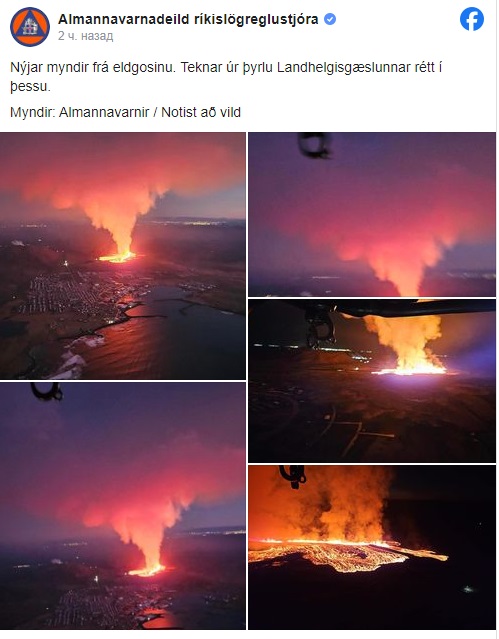Click the Facebook logo icon
Image resolution: width=499 pixels, height=639 pixels.
pyautogui.click(x=472, y=19)
